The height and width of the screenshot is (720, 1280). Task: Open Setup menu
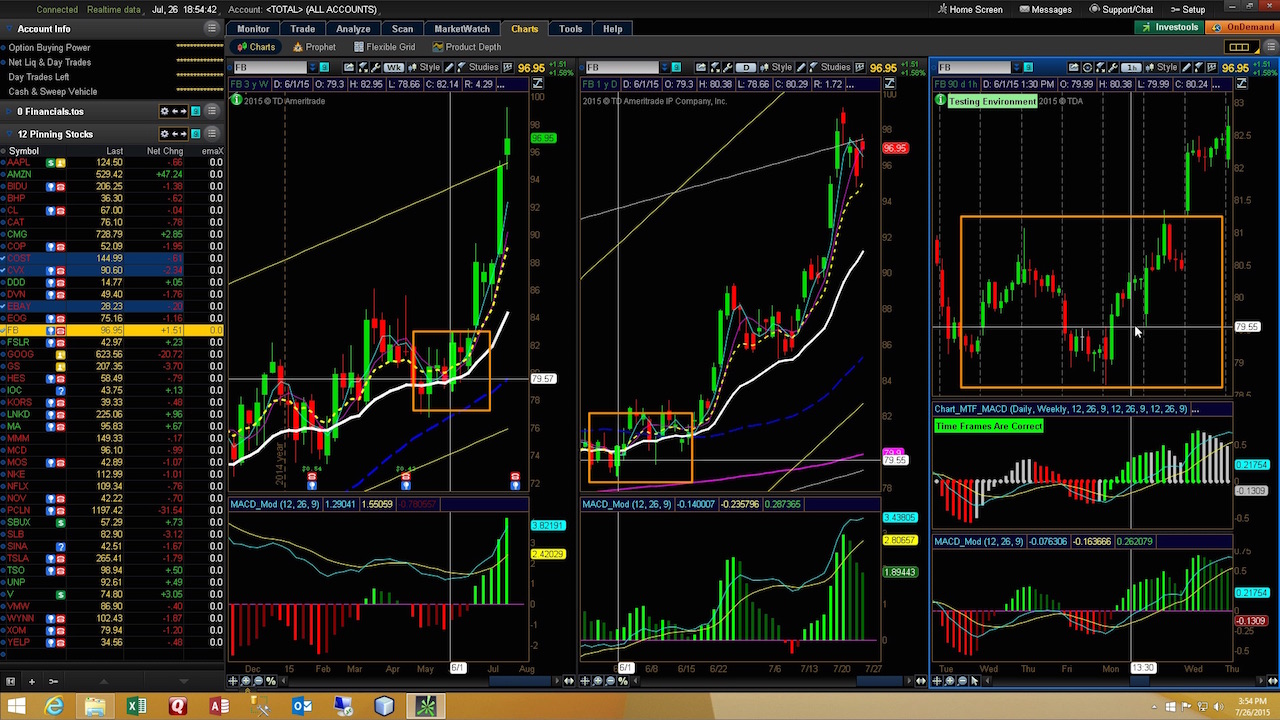click(1187, 9)
